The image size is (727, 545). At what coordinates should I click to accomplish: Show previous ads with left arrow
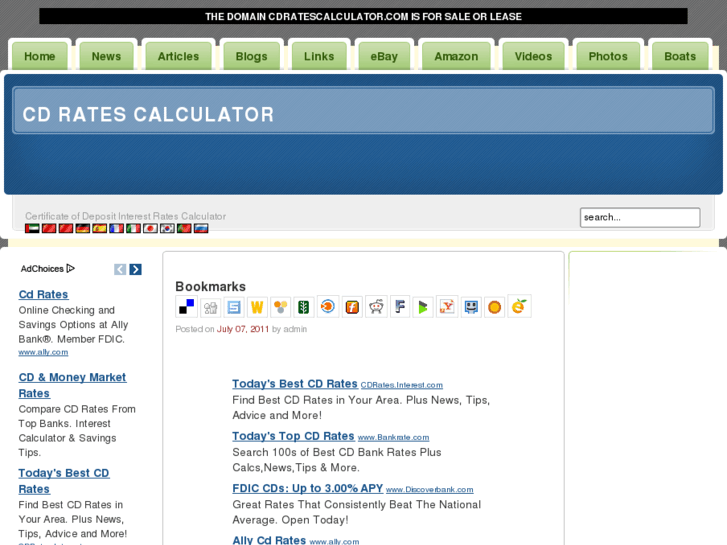[120, 269]
